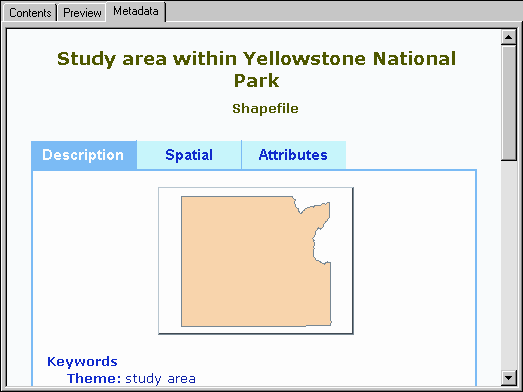Open the Description metadata section
This screenshot has width=523, height=392.
84,155
